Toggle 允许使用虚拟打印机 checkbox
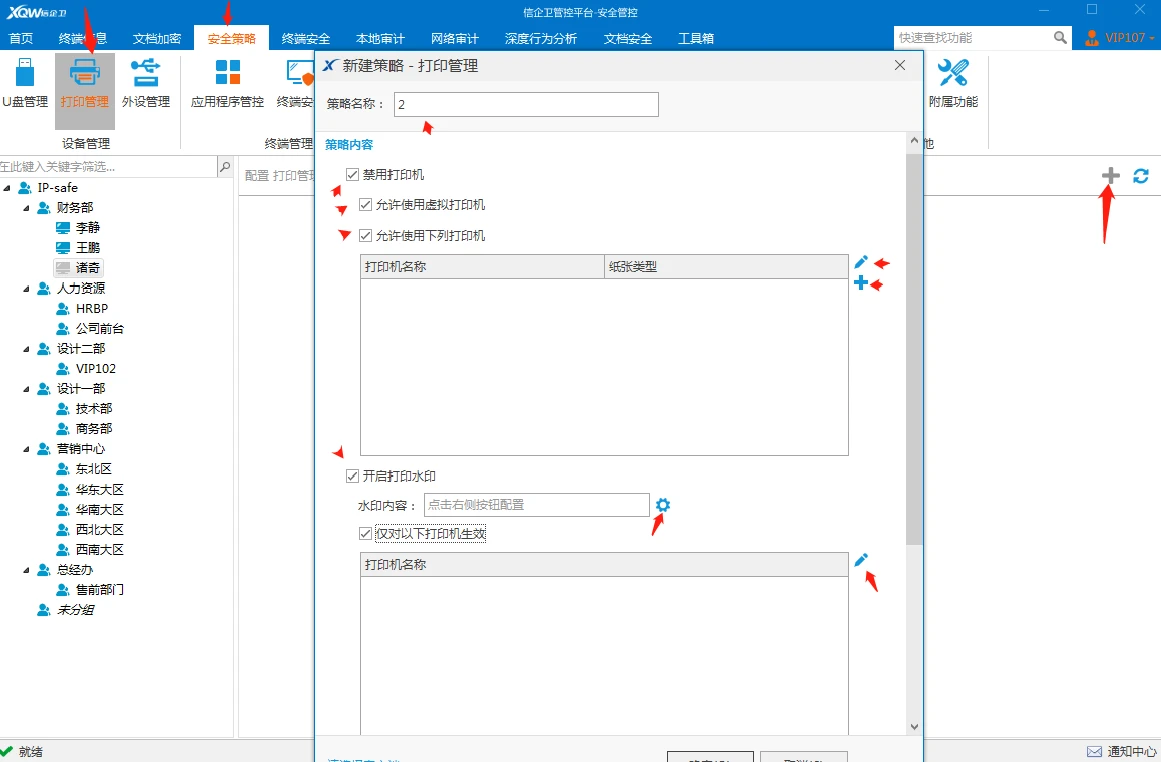 (x=365, y=204)
